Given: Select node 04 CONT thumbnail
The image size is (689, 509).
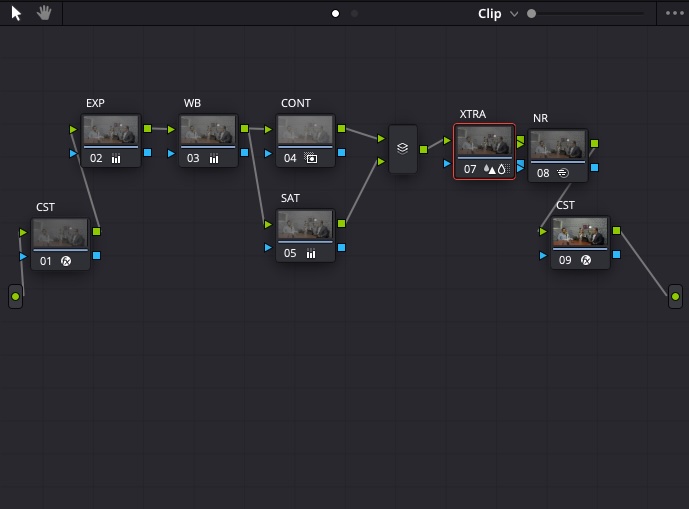Looking at the screenshot, I should pos(305,130).
